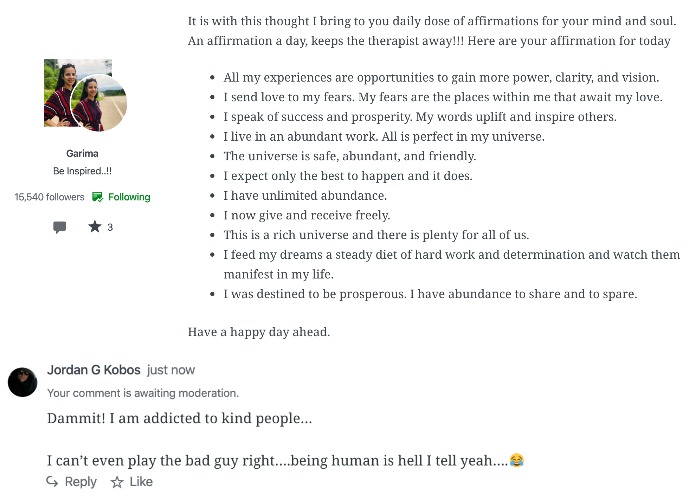View the 15,540 followers list
The width and height of the screenshot is (689, 500).
point(49,197)
